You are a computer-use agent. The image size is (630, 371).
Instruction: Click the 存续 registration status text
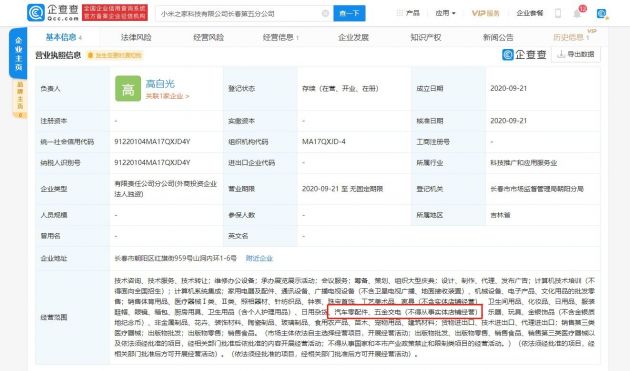tap(340, 88)
